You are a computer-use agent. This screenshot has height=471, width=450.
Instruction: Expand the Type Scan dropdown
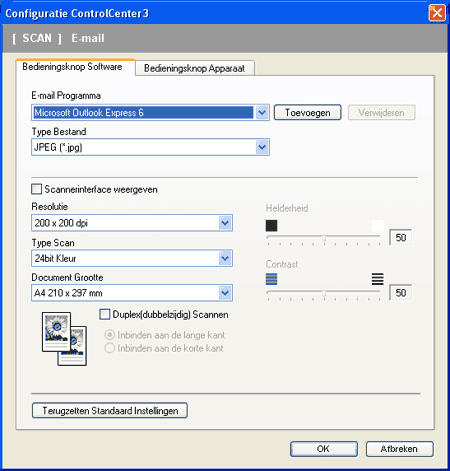pos(225,258)
